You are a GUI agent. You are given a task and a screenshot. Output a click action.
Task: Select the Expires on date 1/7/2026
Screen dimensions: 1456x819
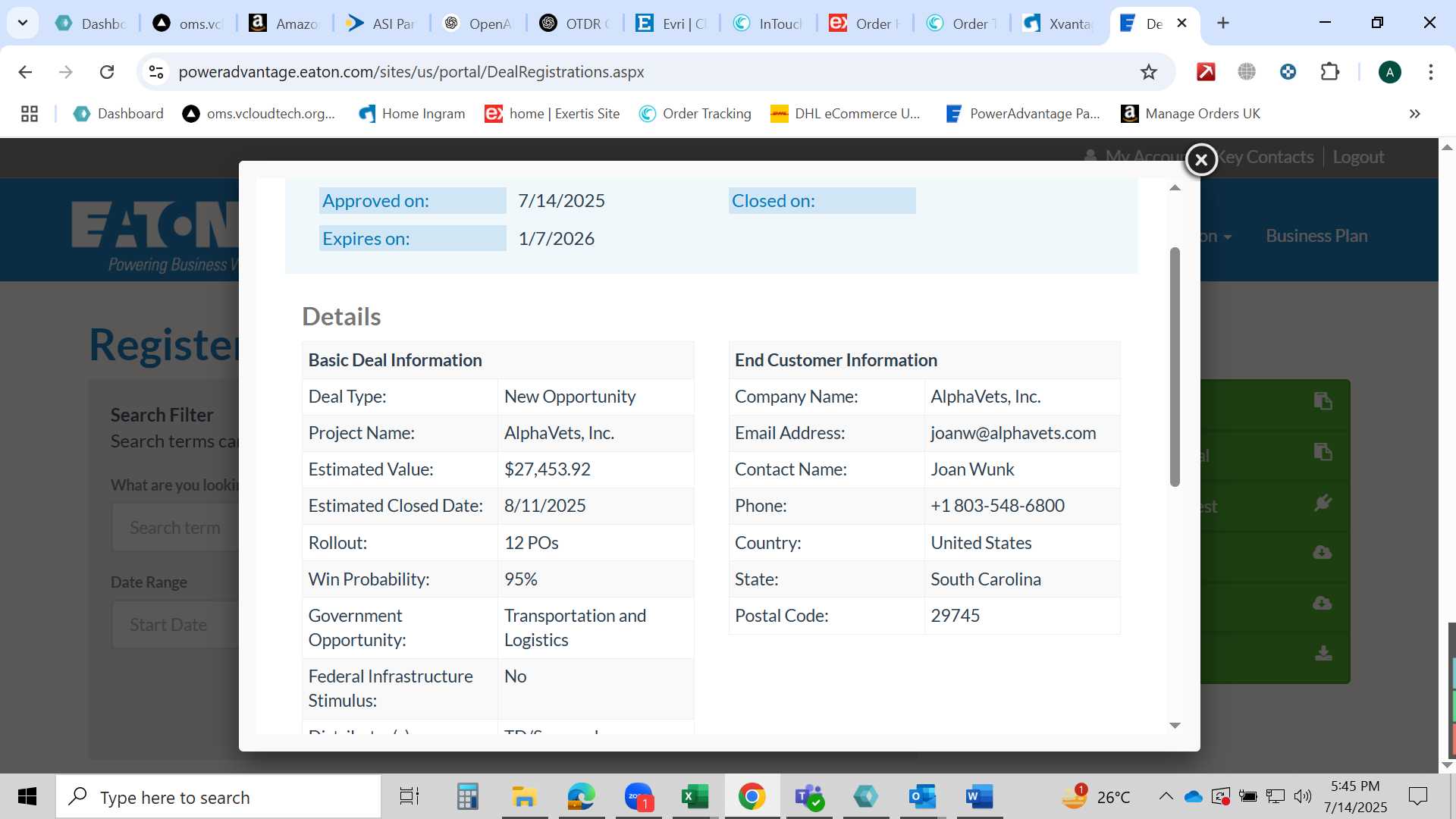[x=556, y=239]
